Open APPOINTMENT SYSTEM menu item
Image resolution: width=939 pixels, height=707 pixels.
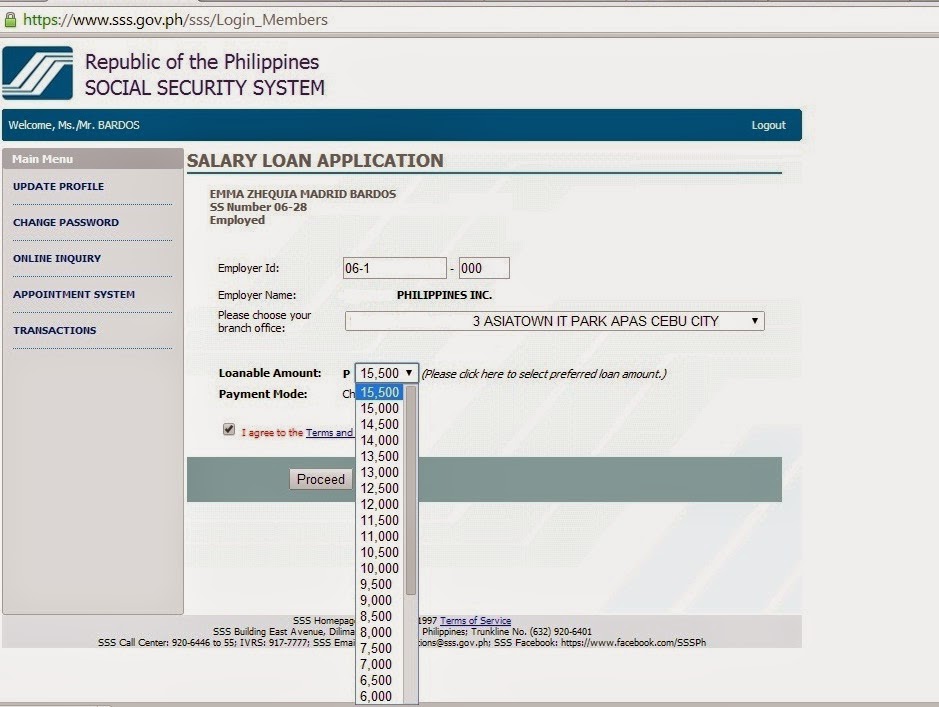point(74,295)
